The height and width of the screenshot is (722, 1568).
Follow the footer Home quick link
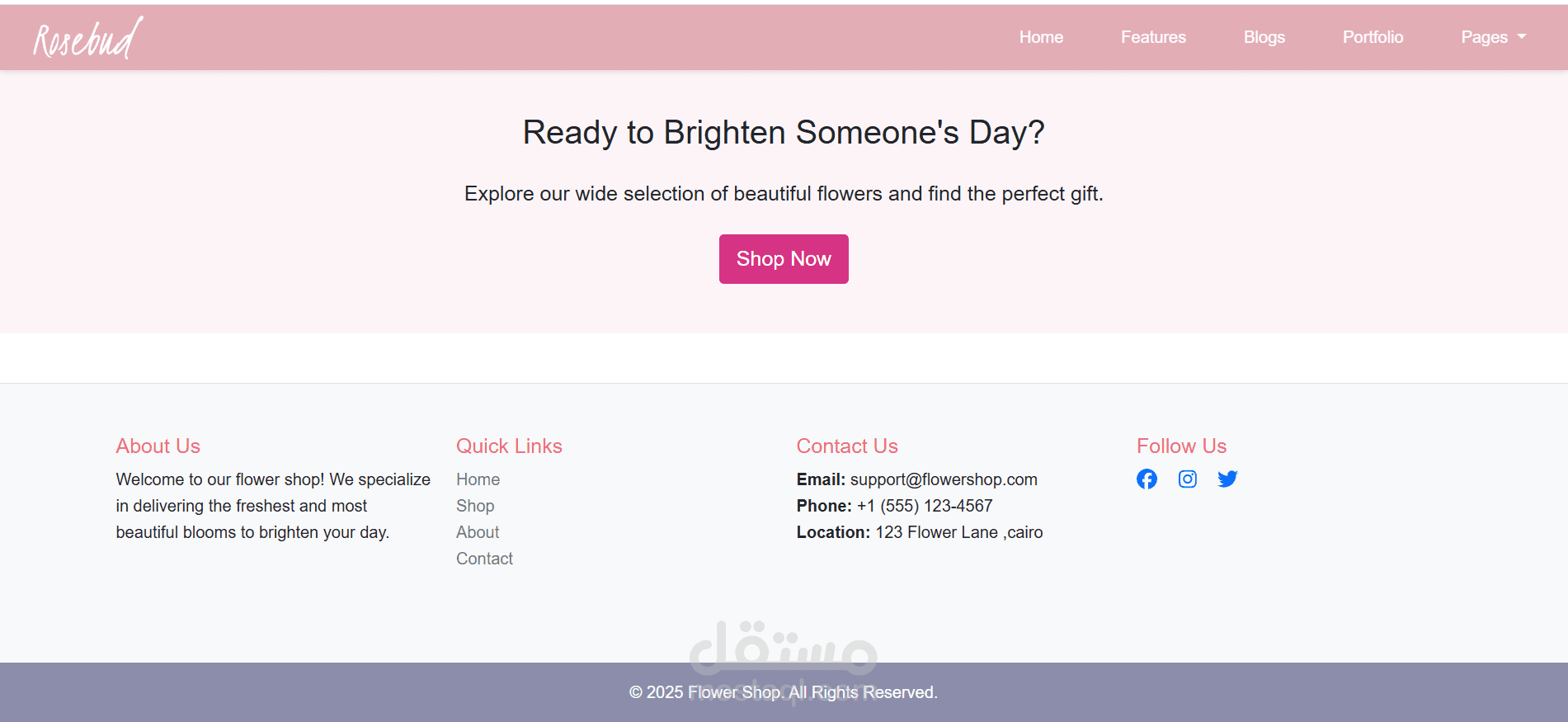pos(478,479)
